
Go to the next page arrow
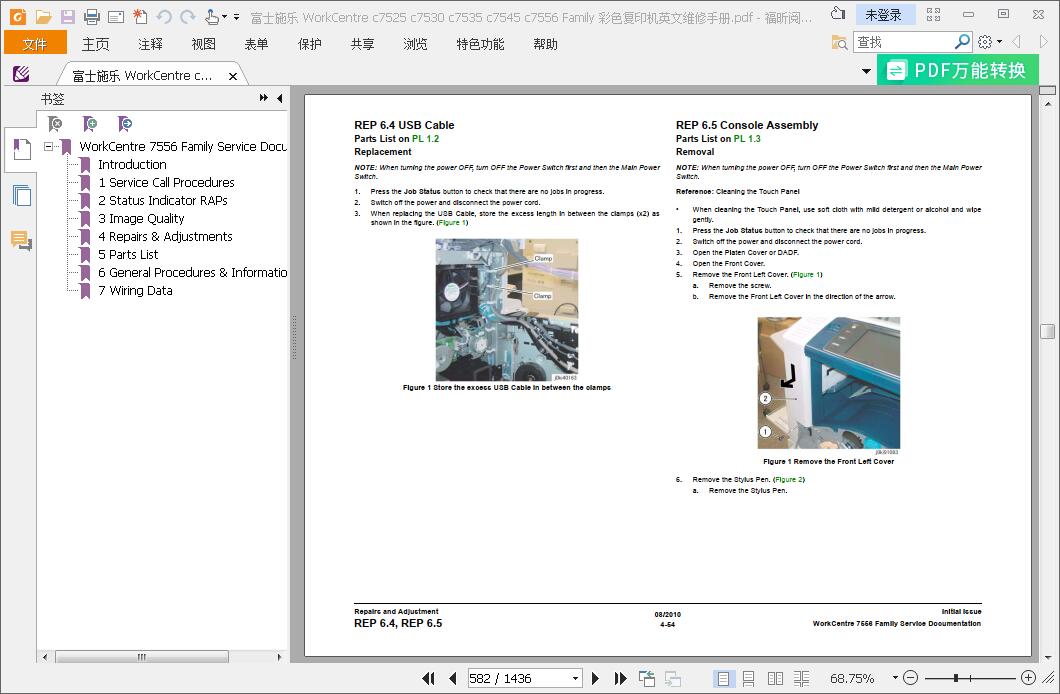pyautogui.click(x=595, y=678)
